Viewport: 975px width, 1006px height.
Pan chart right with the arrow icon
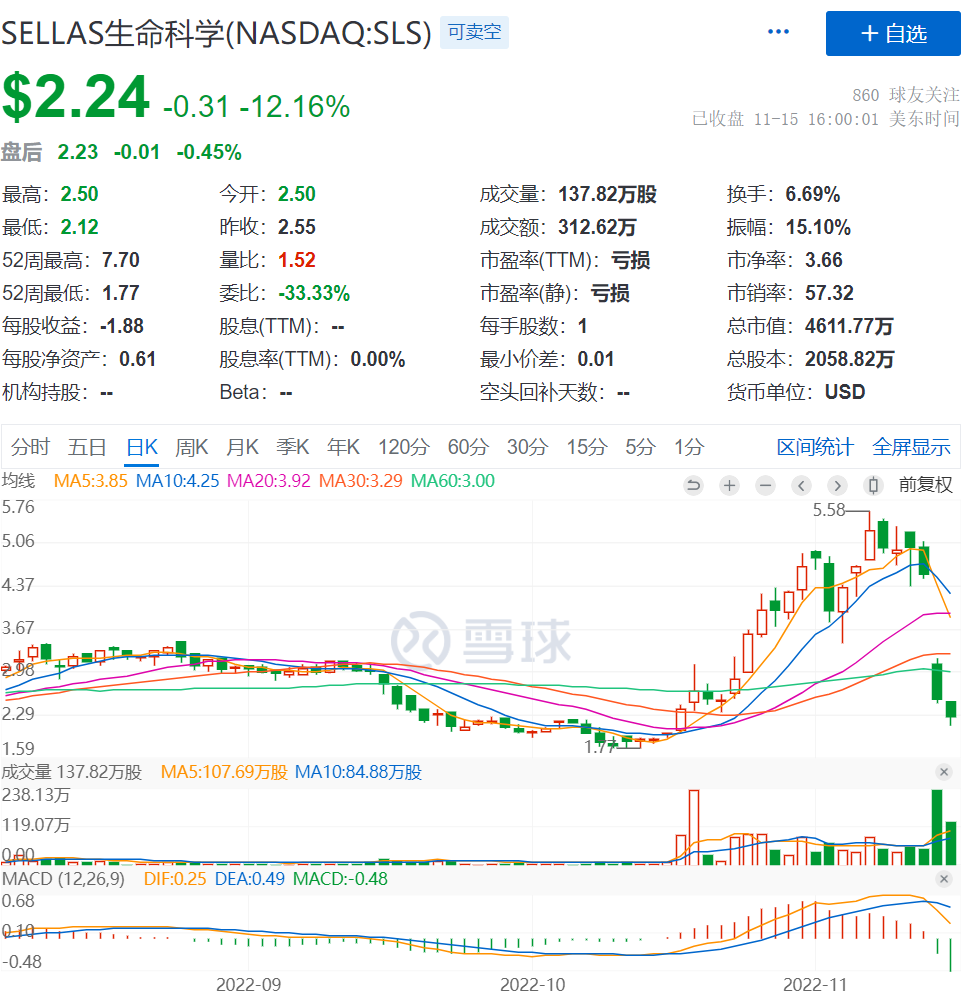click(837, 486)
